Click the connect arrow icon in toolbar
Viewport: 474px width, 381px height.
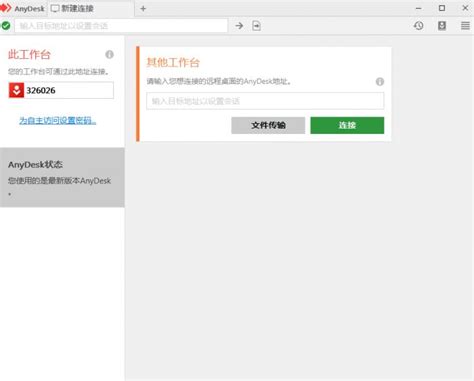pos(239,26)
